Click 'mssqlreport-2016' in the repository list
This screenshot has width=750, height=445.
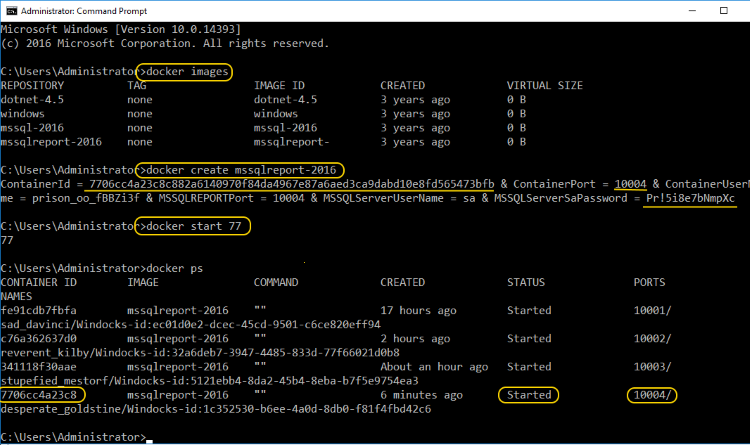click(x=51, y=142)
